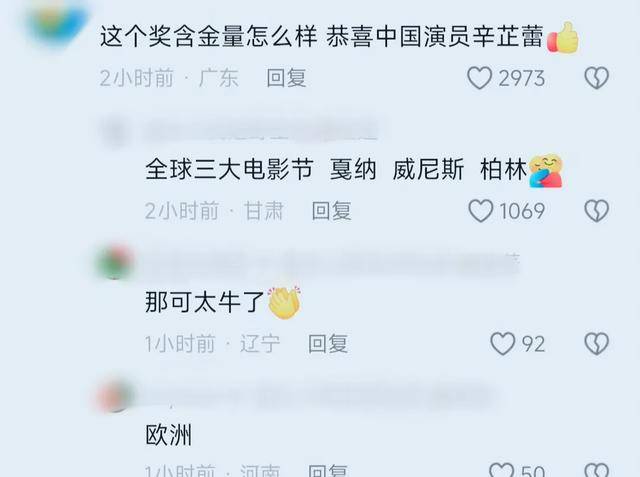Tap the blurred username above 欧洲

318,396
